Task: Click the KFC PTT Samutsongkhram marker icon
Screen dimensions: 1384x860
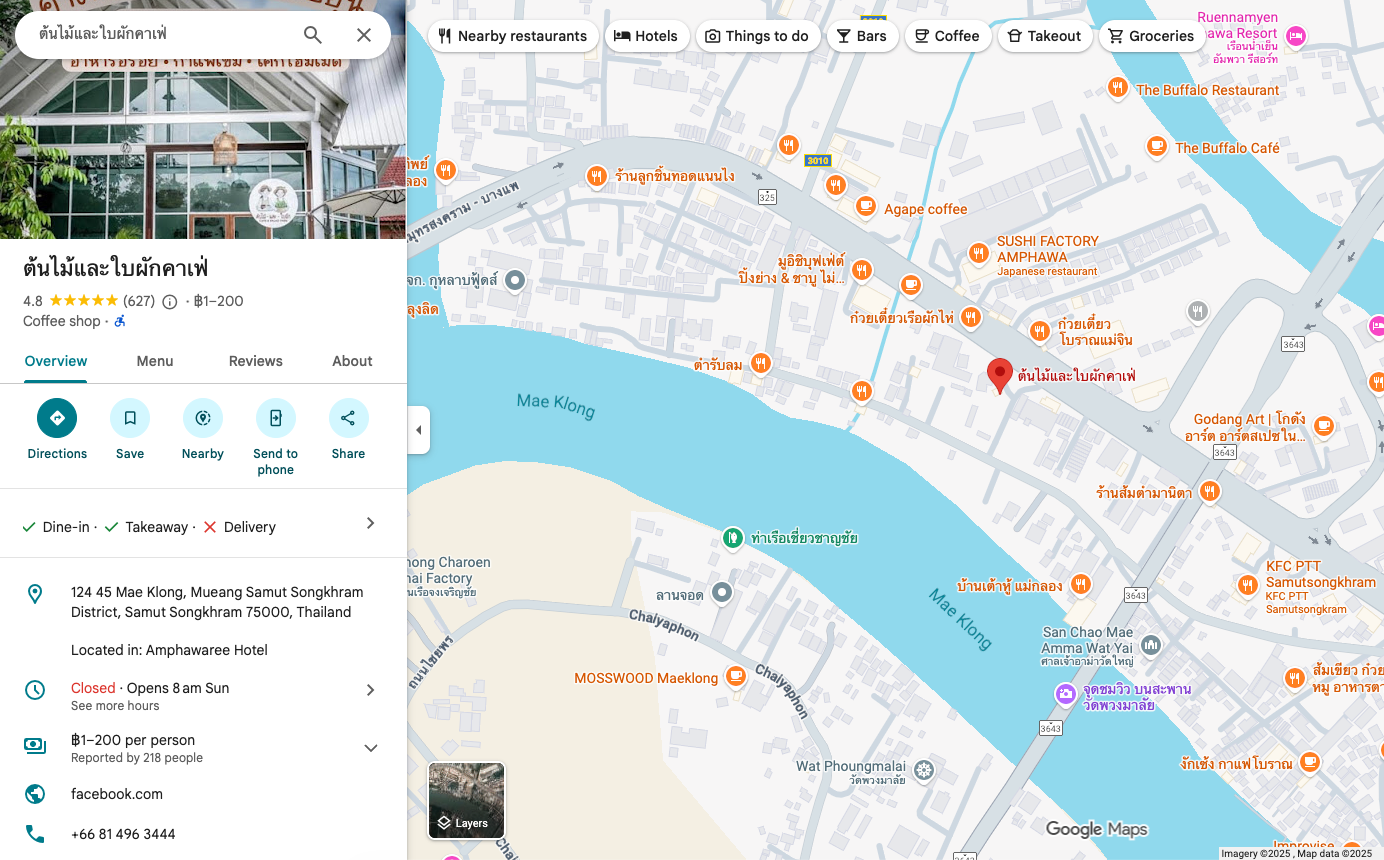Action: (x=1248, y=585)
